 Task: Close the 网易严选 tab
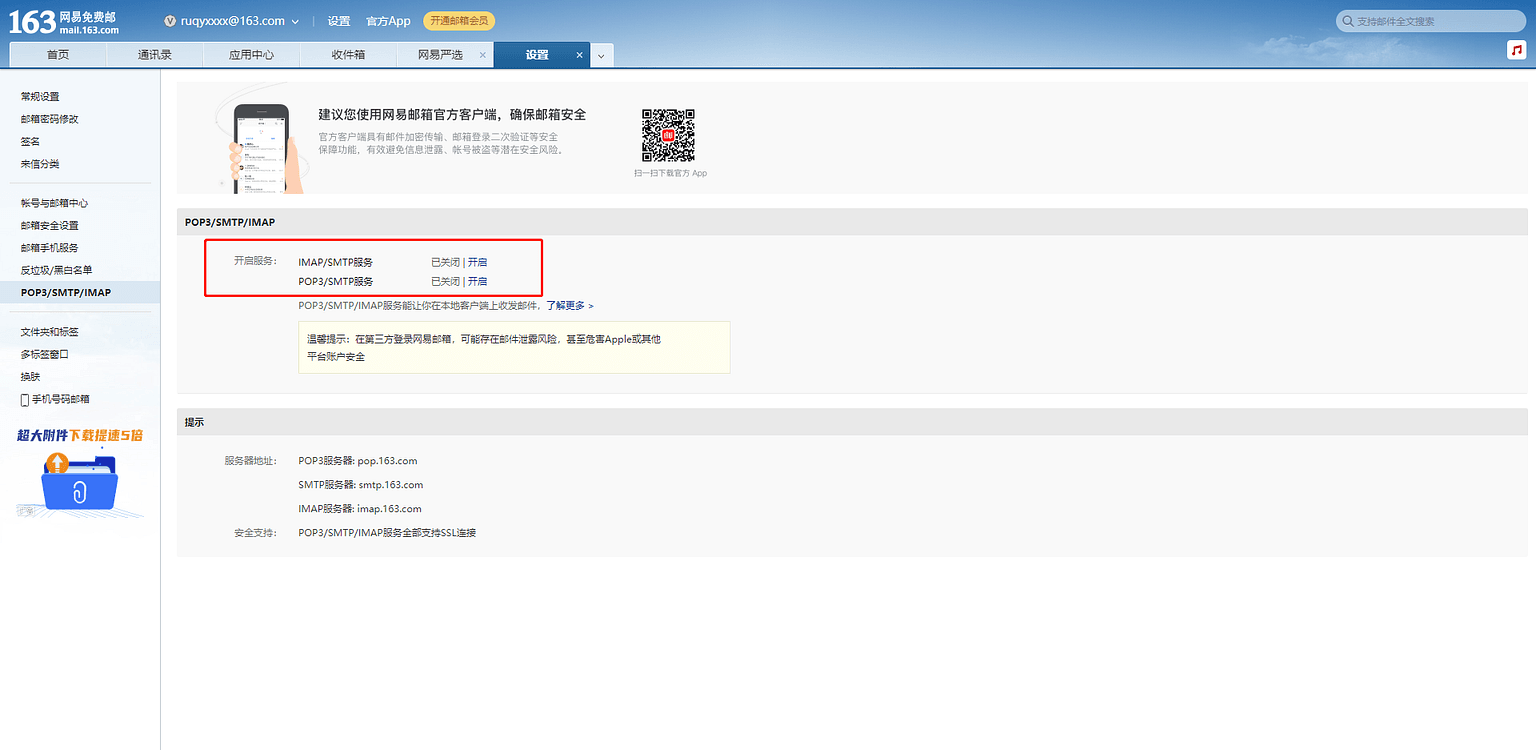483,55
